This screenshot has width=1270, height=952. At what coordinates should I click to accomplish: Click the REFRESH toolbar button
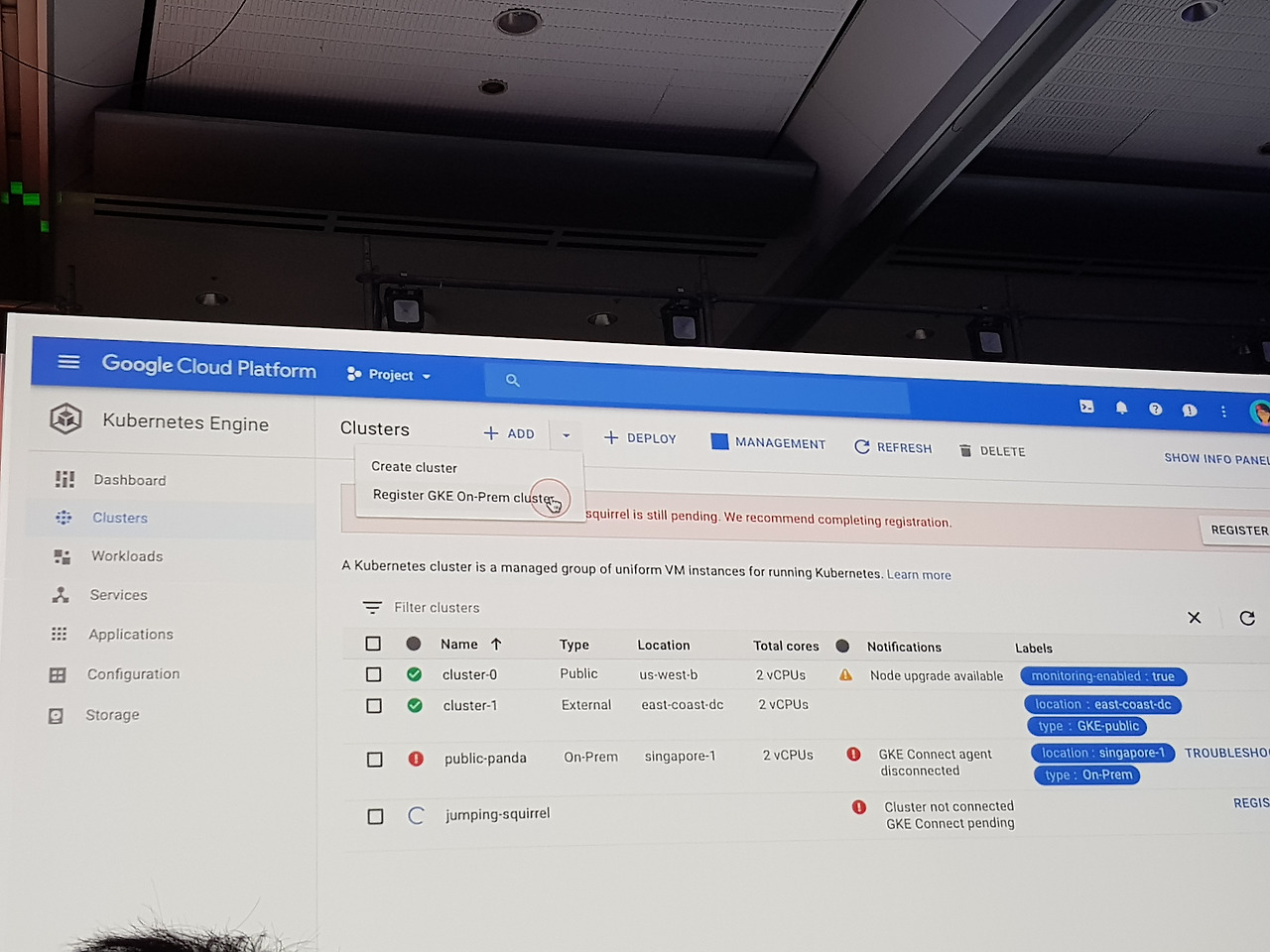[x=893, y=447]
